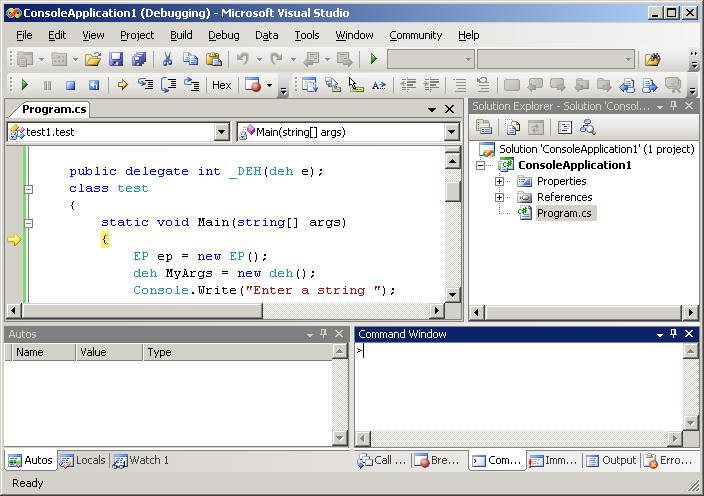
Task: Collapse the ConsoleApplication1 project node
Action: pyautogui.click(x=481, y=165)
